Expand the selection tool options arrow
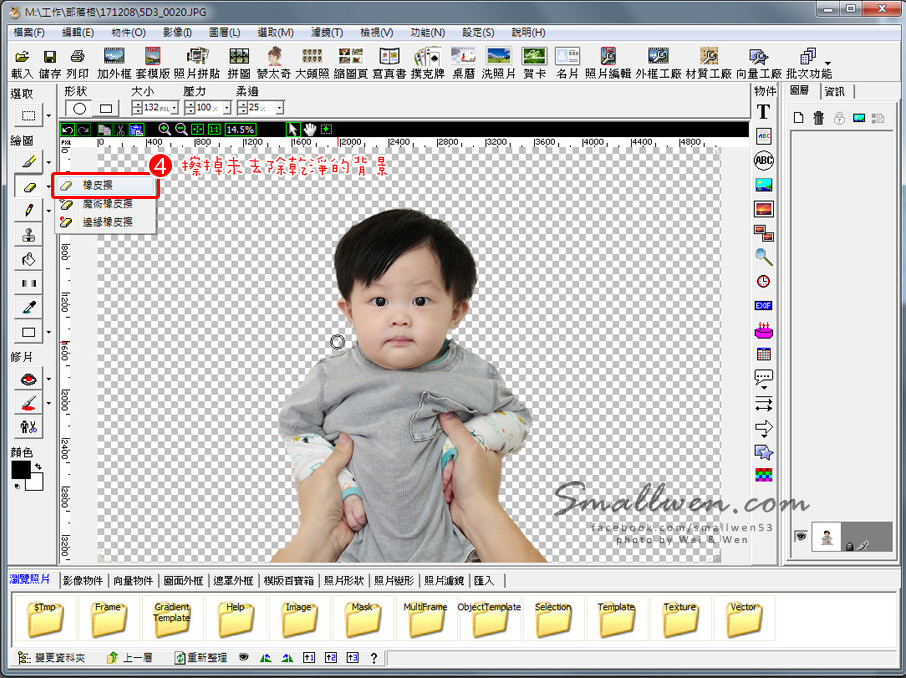This screenshot has width=906, height=678. pyautogui.click(x=49, y=116)
